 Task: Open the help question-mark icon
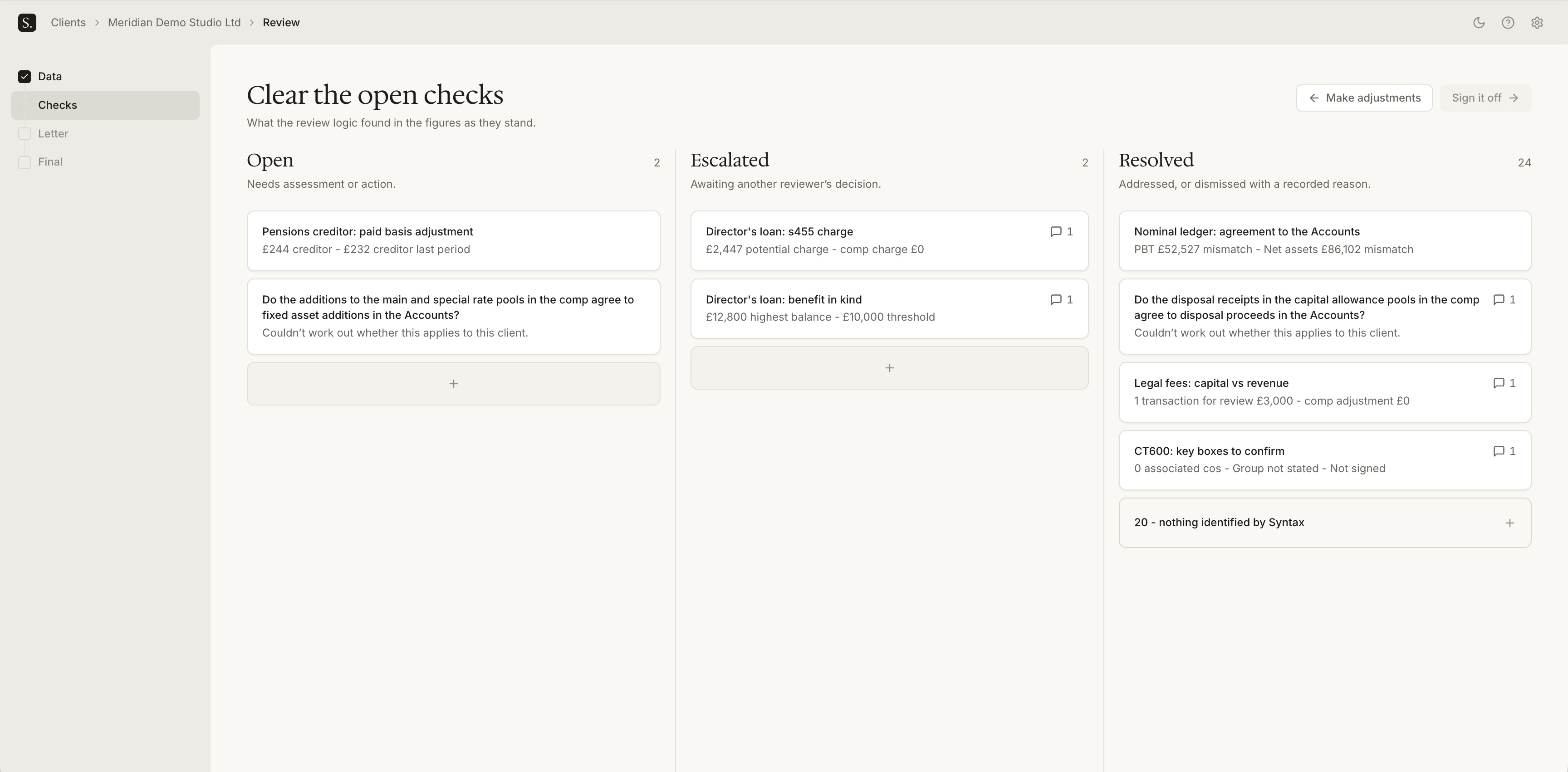click(x=1508, y=23)
